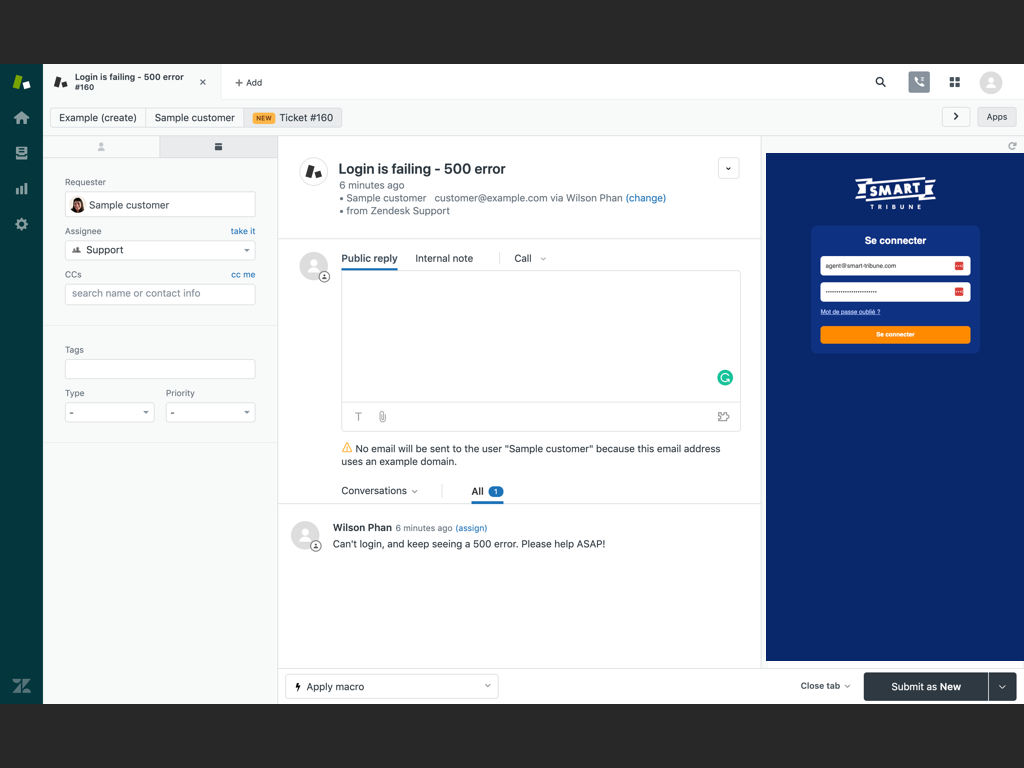Screen dimensions: 1024x768
Task: Open the Zendesk products grid icon
Action: tap(954, 82)
